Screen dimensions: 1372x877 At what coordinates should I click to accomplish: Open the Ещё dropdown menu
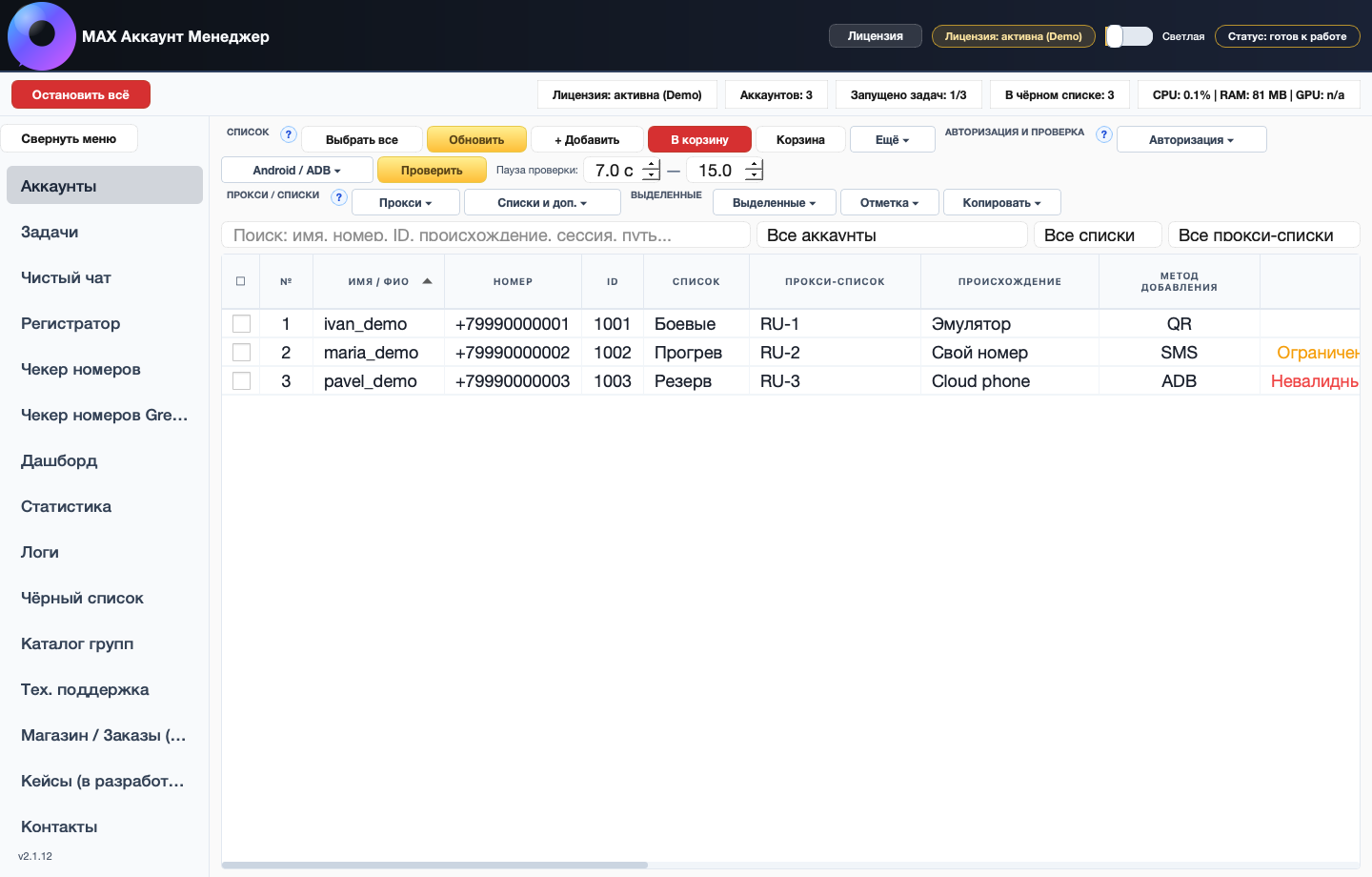892,138
